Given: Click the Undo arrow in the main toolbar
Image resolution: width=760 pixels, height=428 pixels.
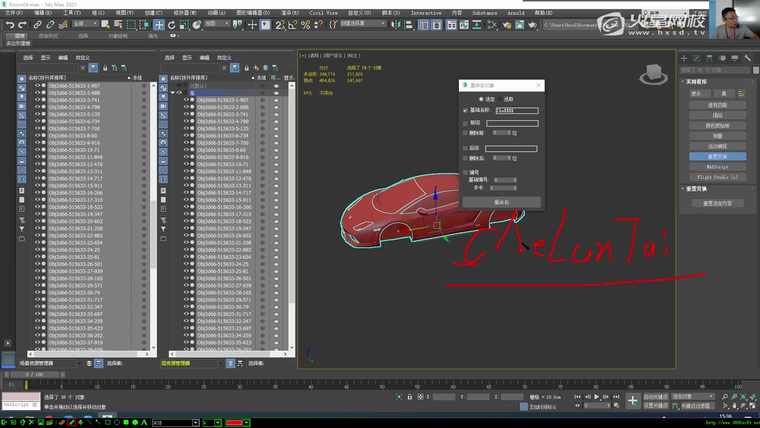Looking at the screenshot, I should click(x=10, y=24).
